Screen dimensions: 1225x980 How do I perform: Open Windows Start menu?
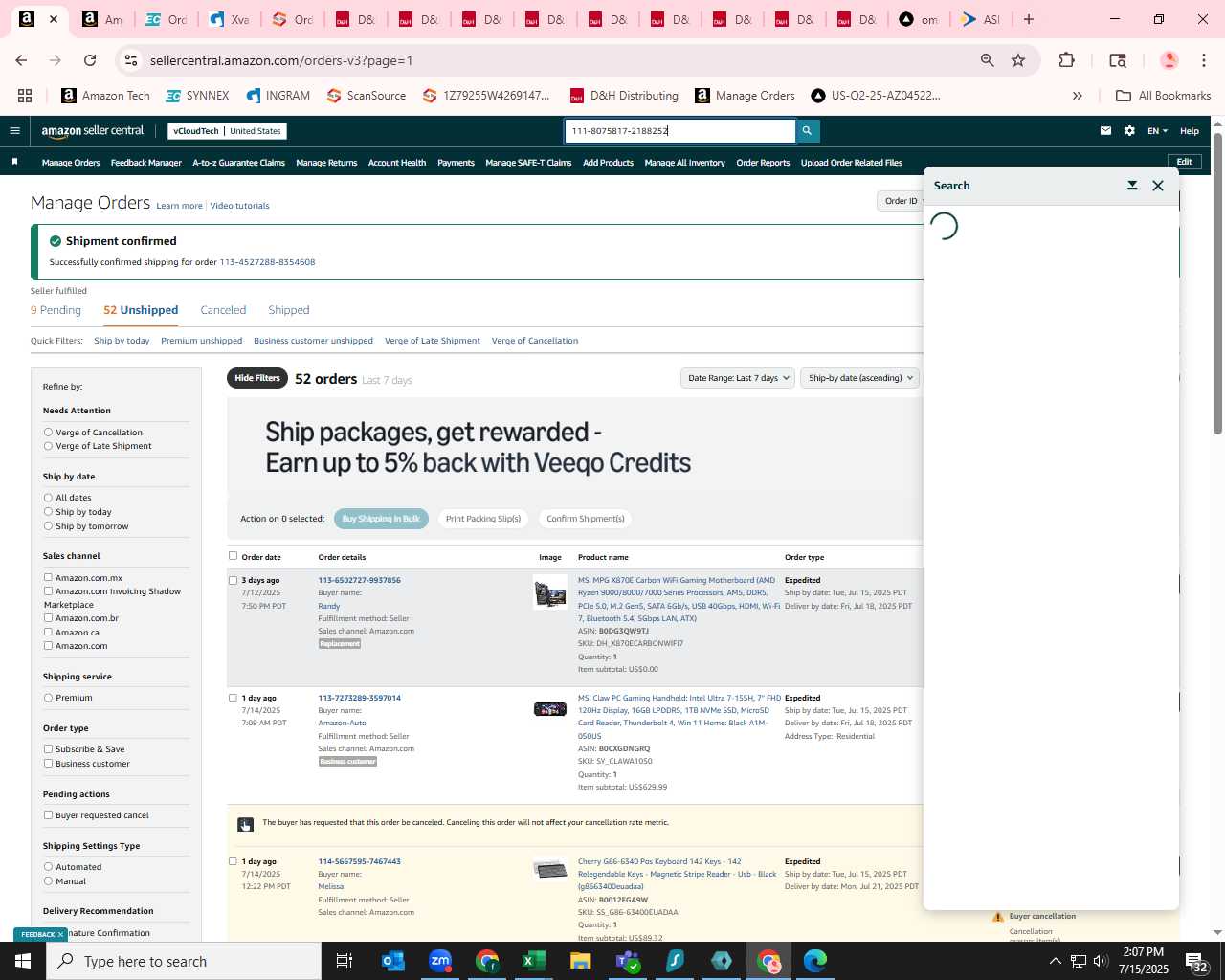point(23,961)
